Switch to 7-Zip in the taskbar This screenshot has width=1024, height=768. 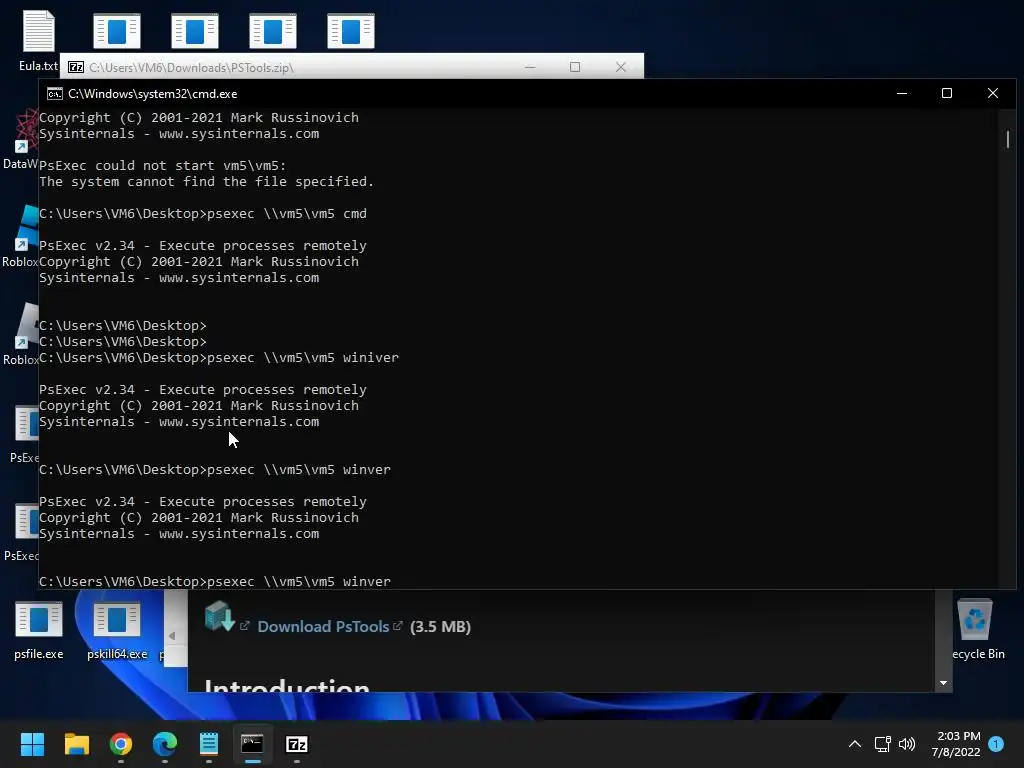pyautogui.click(x=296, y=744)
